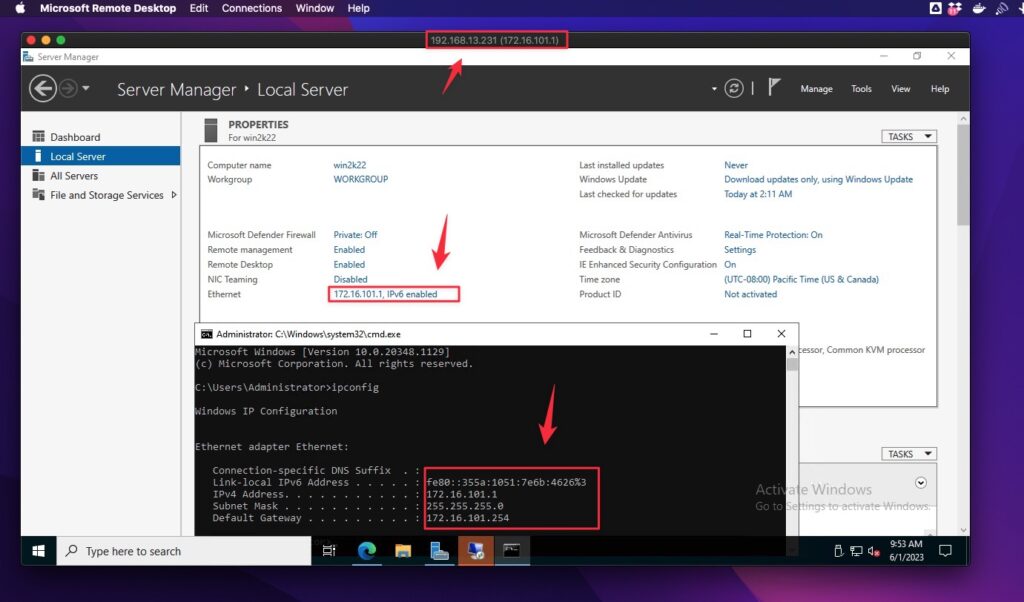Click Real-Time Protection: On link

(x=773, y=234)
